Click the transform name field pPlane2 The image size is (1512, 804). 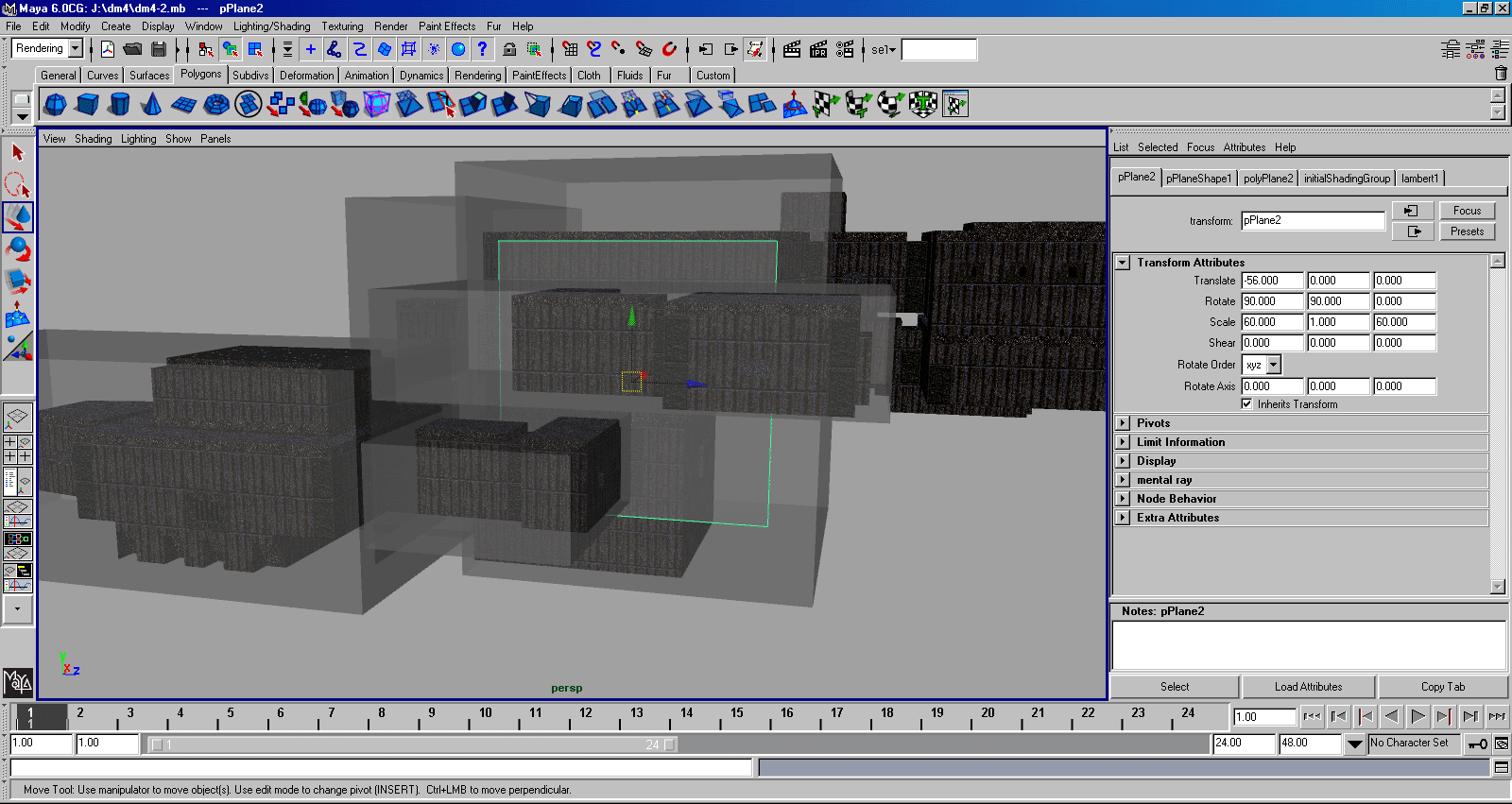tap(1313, 220)
